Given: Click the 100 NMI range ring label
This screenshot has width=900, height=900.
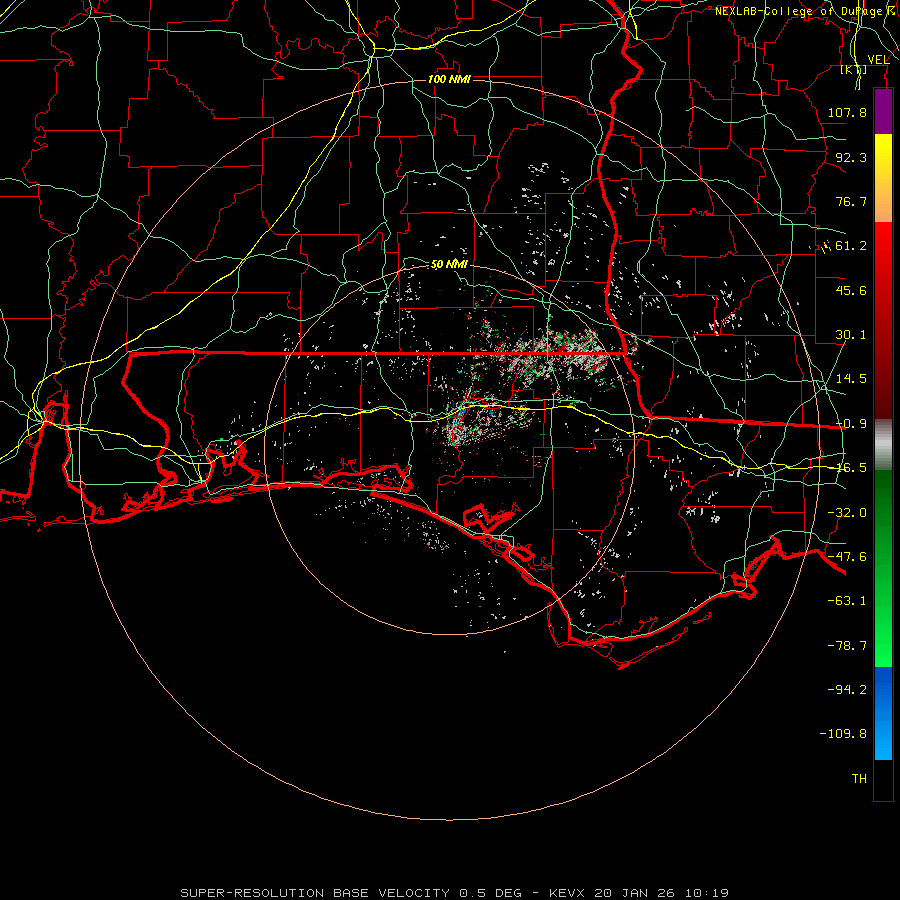Looking at the screenshot, I should click(449, 79).
